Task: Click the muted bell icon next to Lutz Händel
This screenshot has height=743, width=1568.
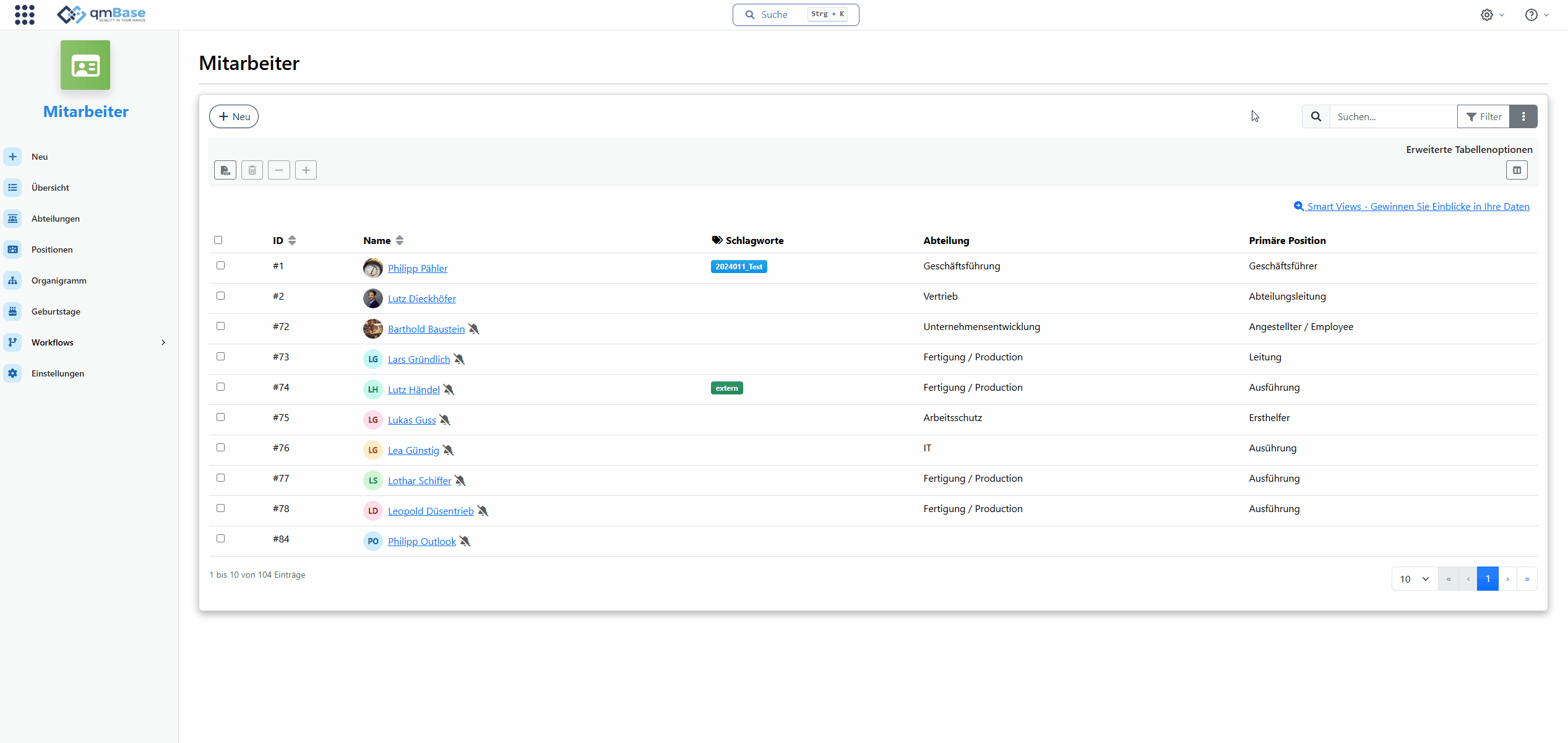Action: click(x=449, y=389)
